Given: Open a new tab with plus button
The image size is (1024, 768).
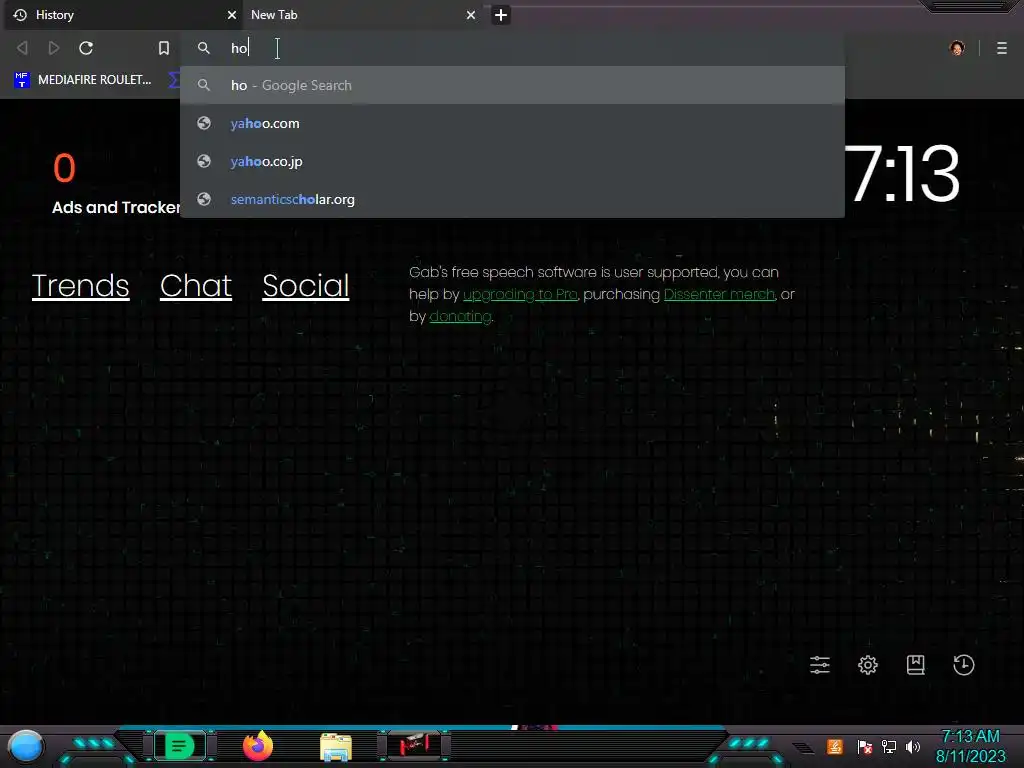Looking at the screenshot, I should (x=501, y=15).
